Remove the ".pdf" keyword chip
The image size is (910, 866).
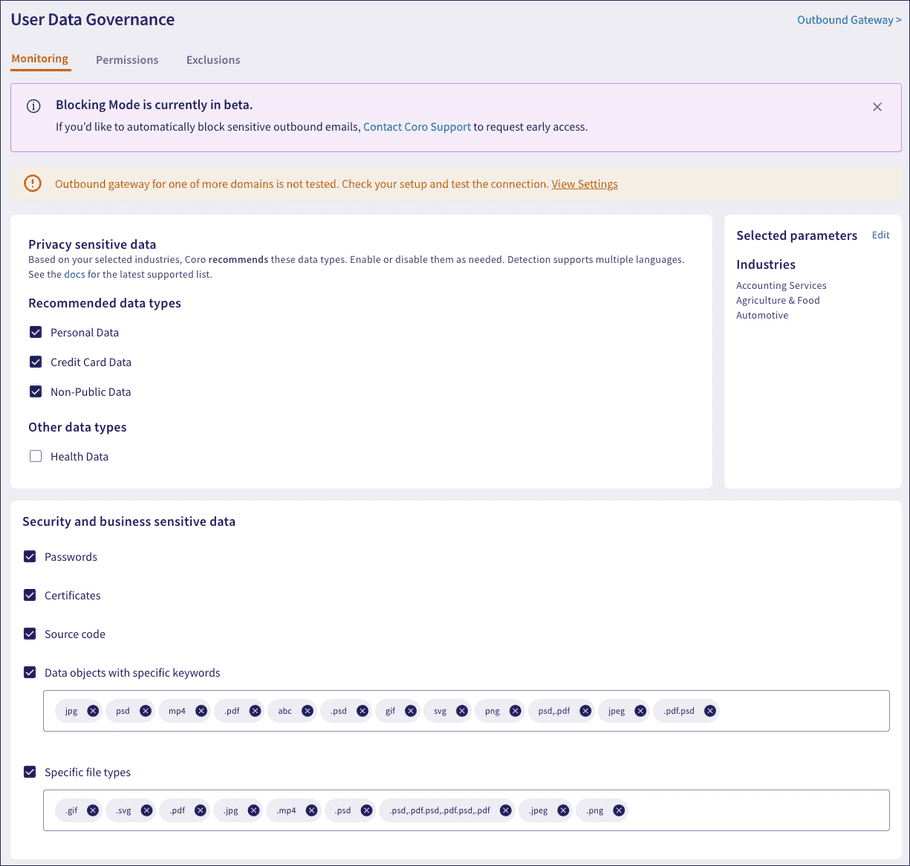click(x=255, y=711)
